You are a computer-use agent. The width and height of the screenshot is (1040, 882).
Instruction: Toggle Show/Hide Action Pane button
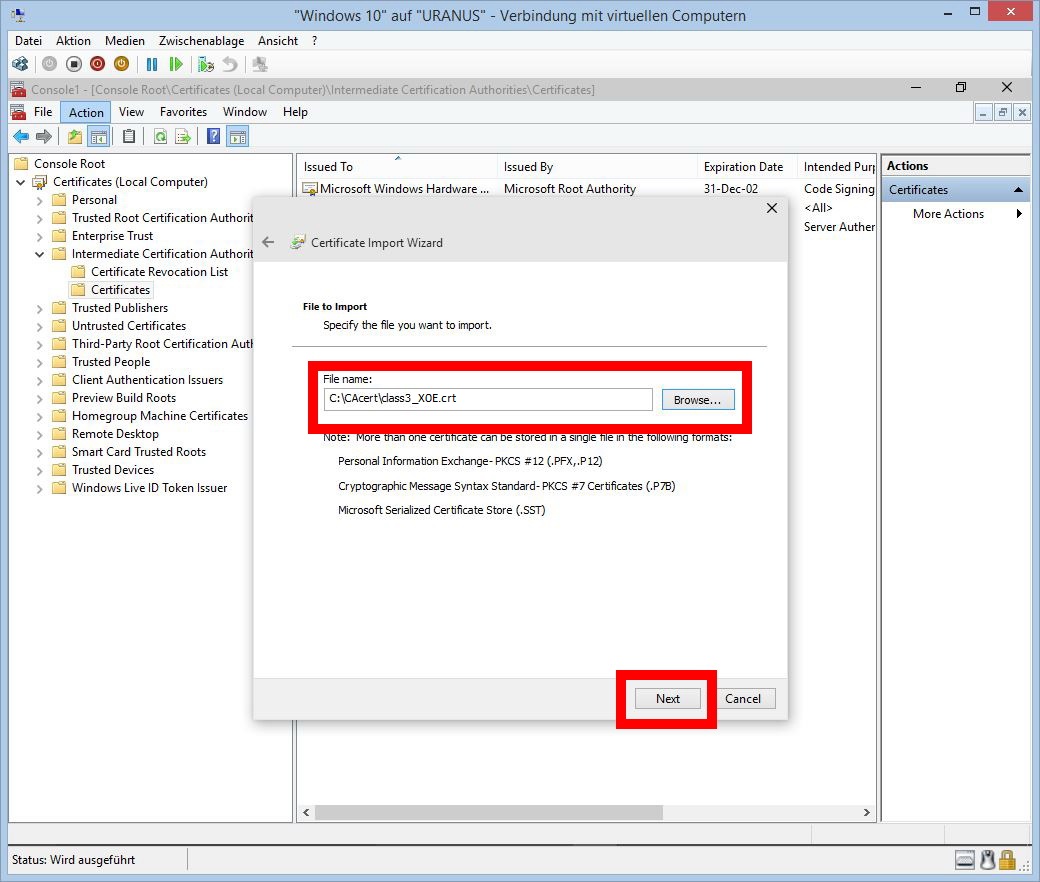(237, 137)
